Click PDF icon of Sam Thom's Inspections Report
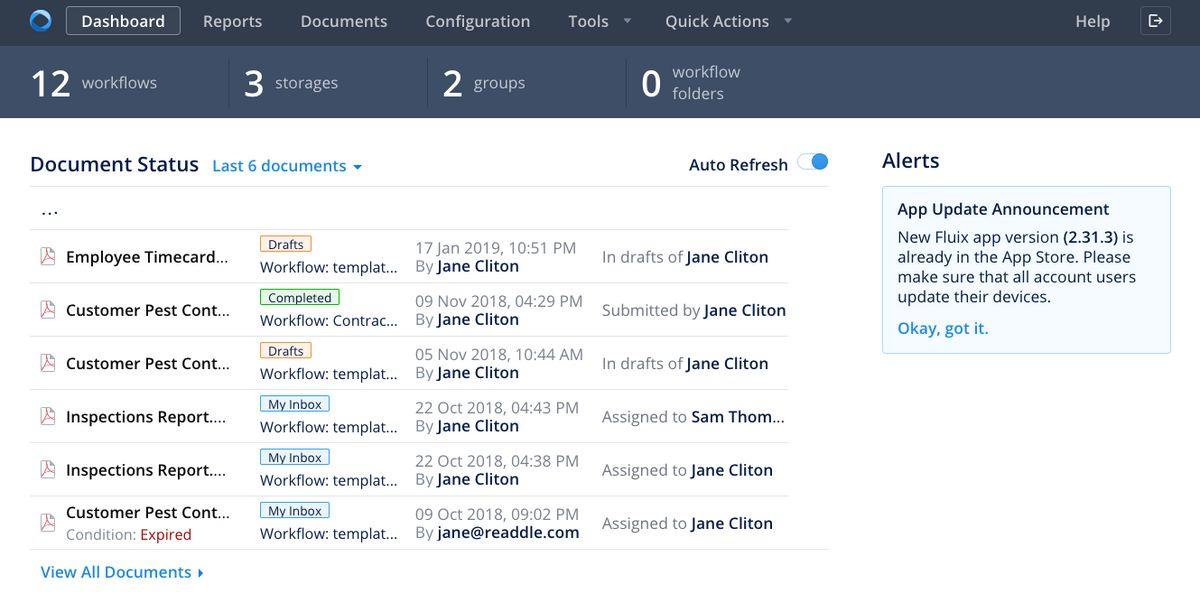This screenshot has height=592, width=1200. (x=47, y=416)
